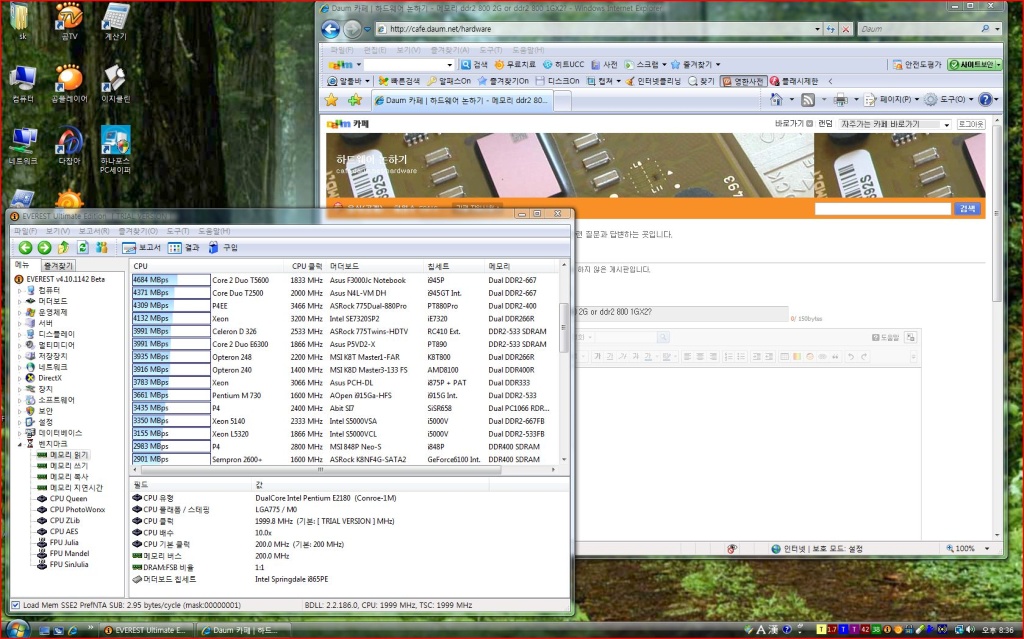Open the 보기(V) menu in EVEREST
Screen dimensions: 1024x639
click(57, 231)
